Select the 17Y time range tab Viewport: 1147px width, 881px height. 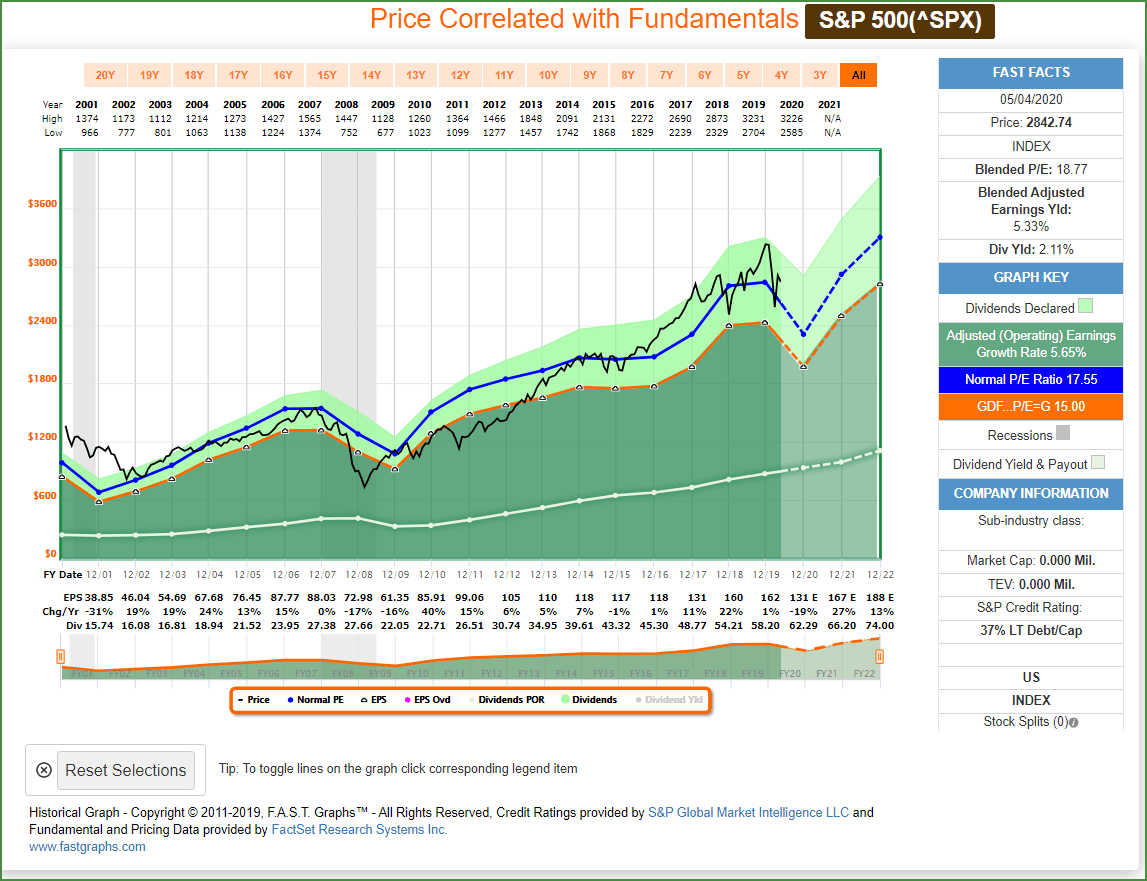238,75
